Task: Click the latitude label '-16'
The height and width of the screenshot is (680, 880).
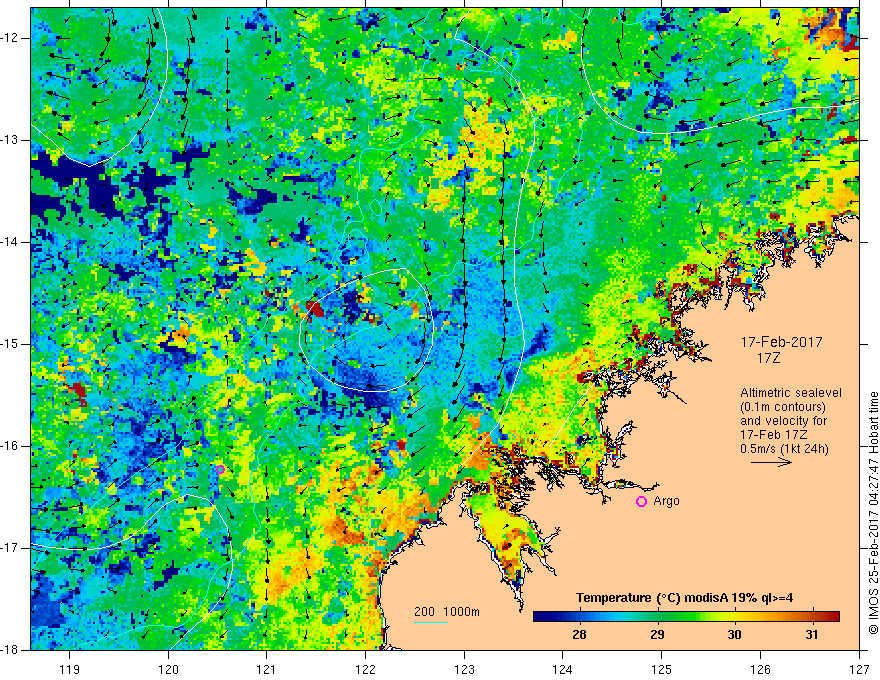Action: (10, 446)
